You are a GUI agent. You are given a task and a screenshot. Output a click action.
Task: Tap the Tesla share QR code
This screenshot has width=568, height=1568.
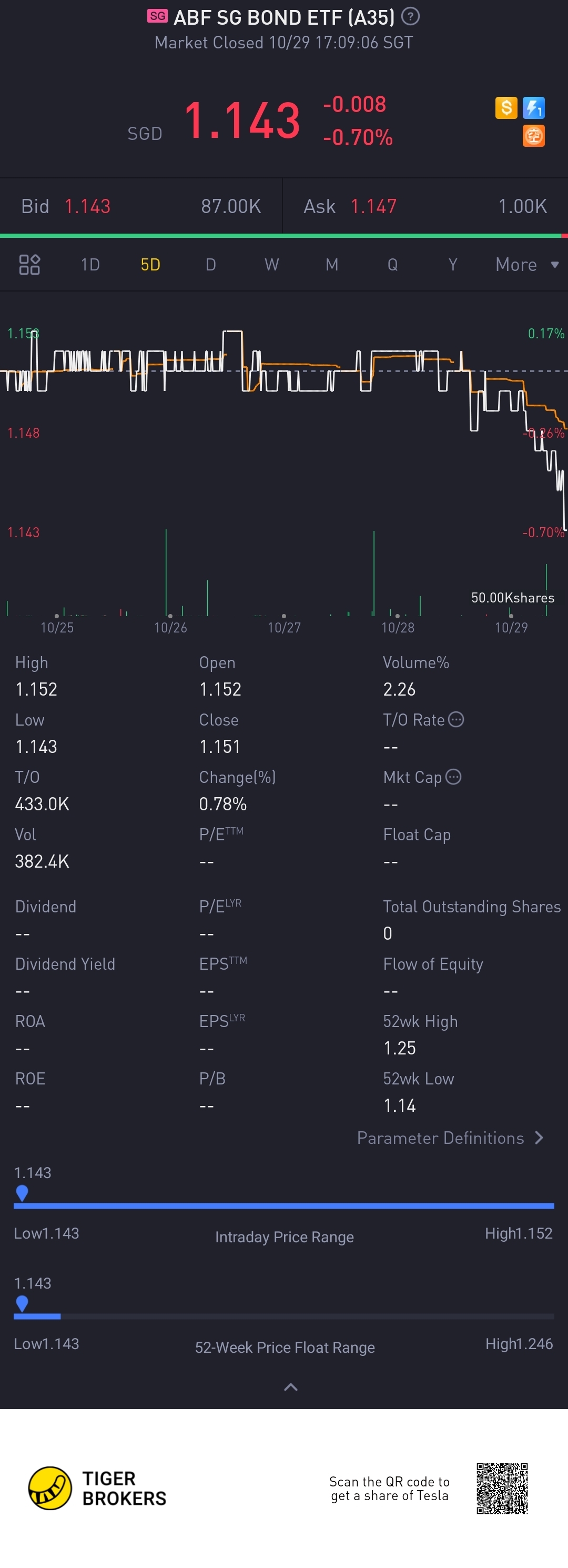[x=502, y=1488]
